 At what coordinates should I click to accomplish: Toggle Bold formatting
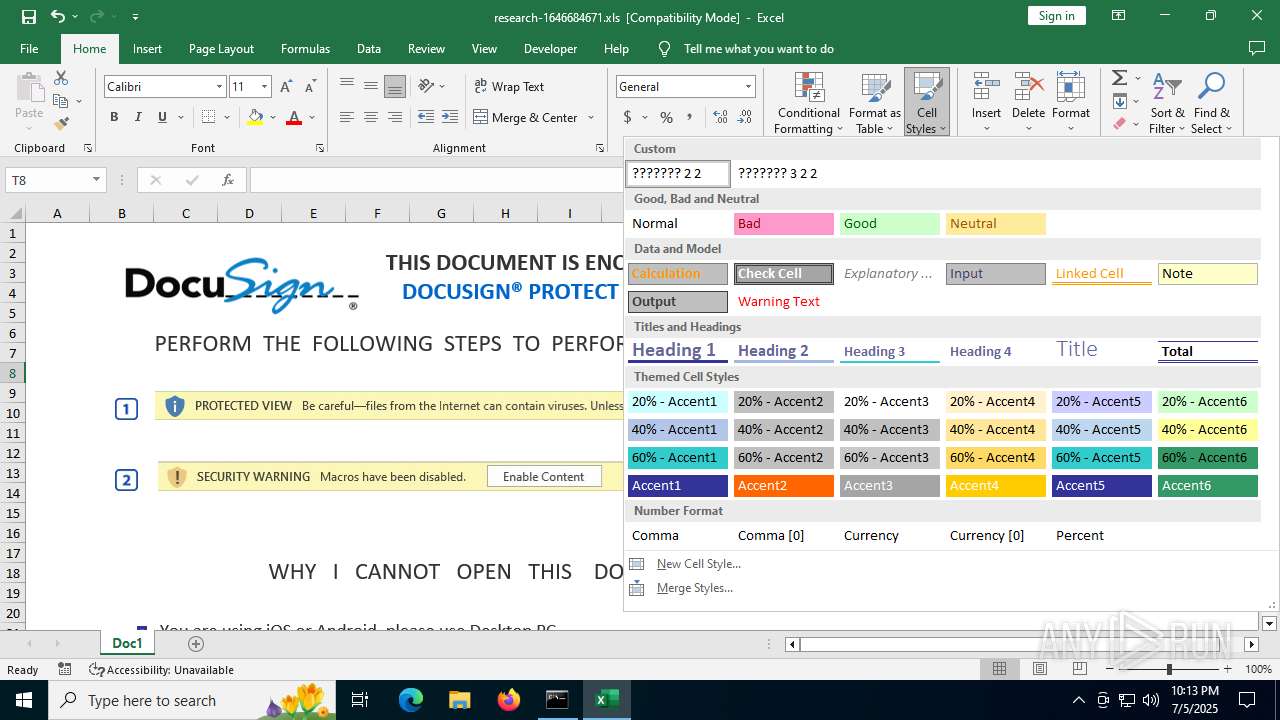point(114,118)
